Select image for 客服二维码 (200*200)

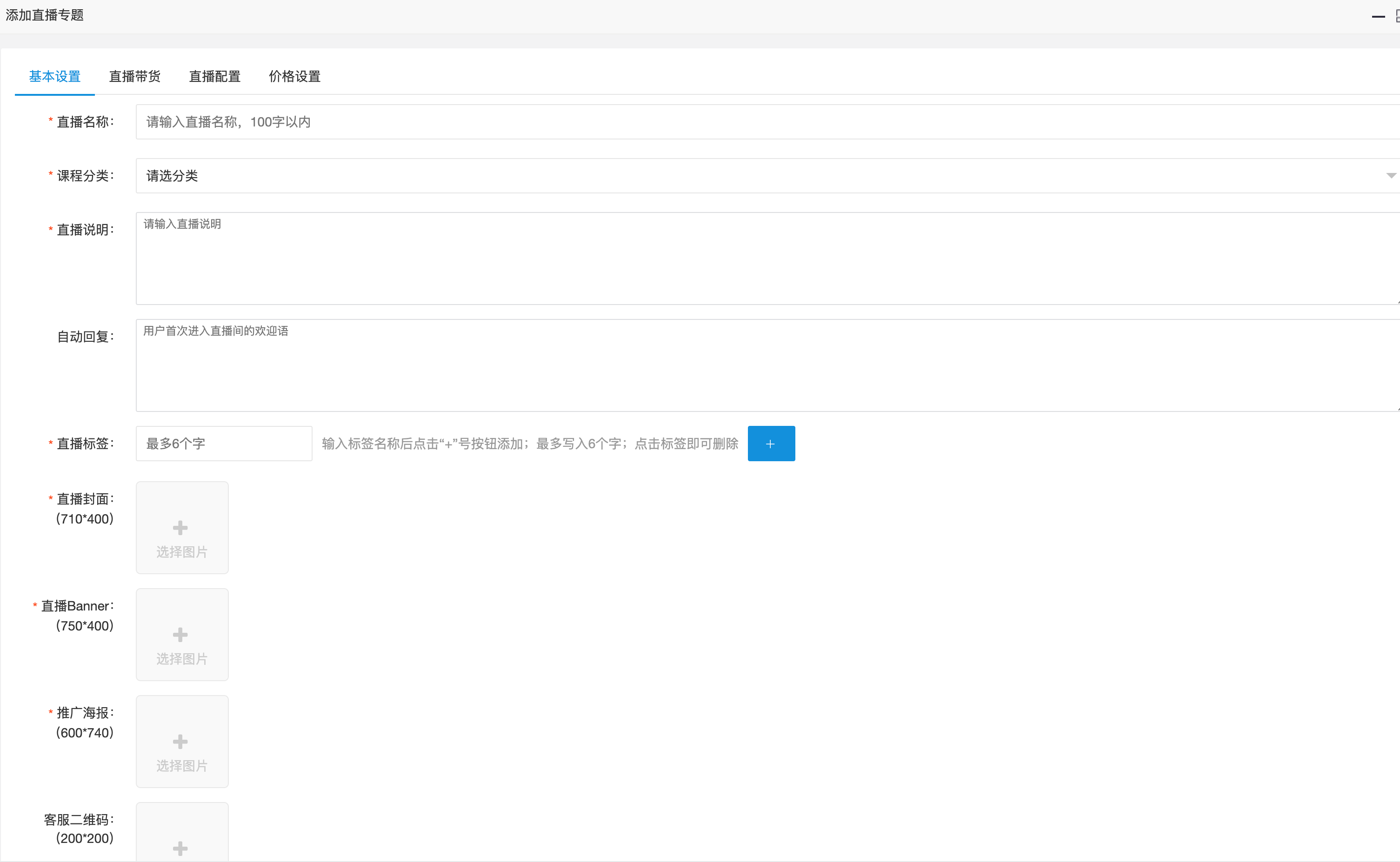(182, 832)
